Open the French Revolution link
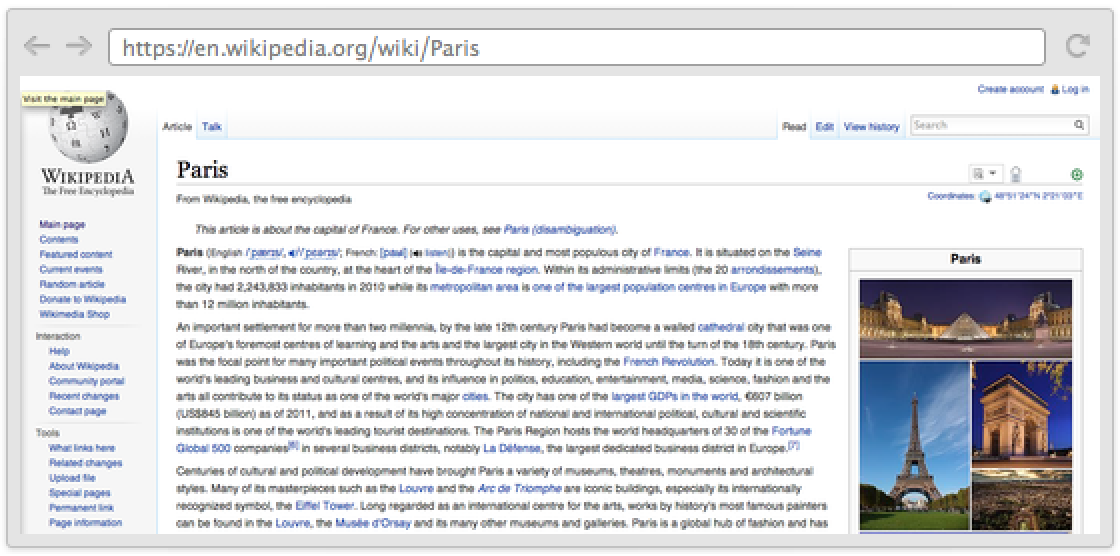 (x=668, y=361)
